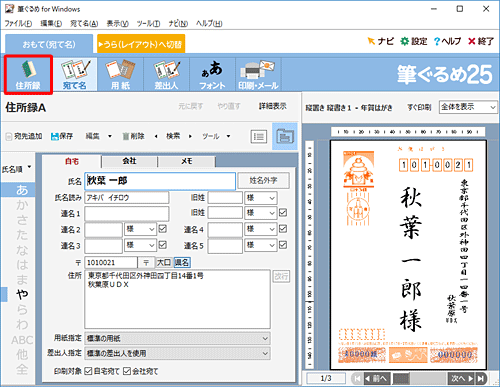Screen dimensions: 500x387
Task: Open the フォント font icon
Action: [212, 75]
